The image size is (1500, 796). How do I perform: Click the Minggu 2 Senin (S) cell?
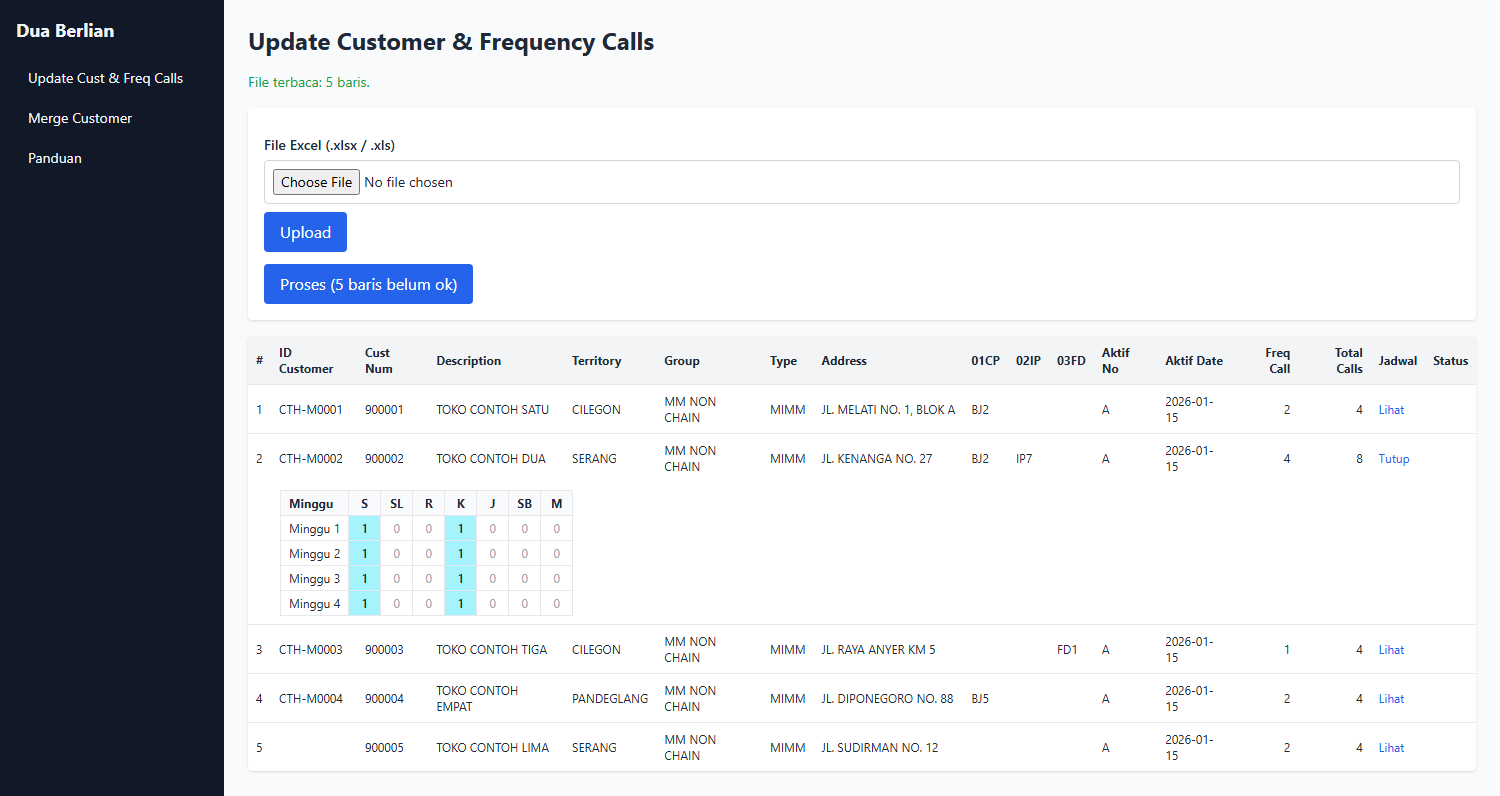pos(364,553)
